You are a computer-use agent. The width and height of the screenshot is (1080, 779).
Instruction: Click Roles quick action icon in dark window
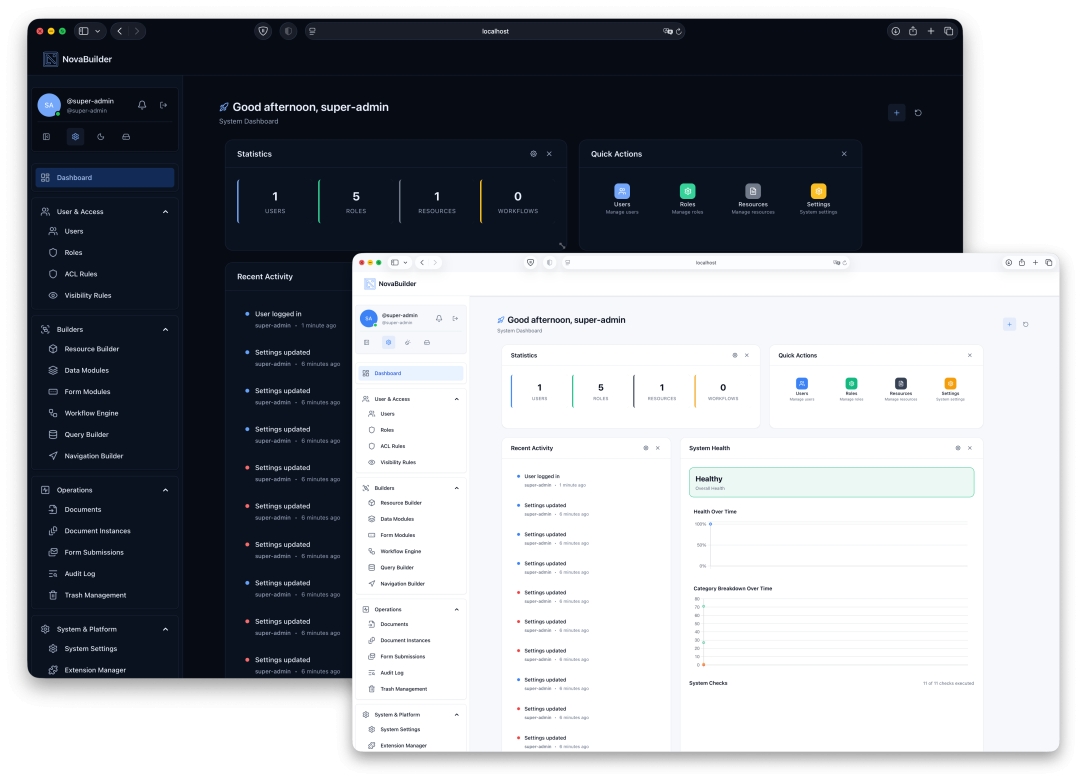pos(687,191)
